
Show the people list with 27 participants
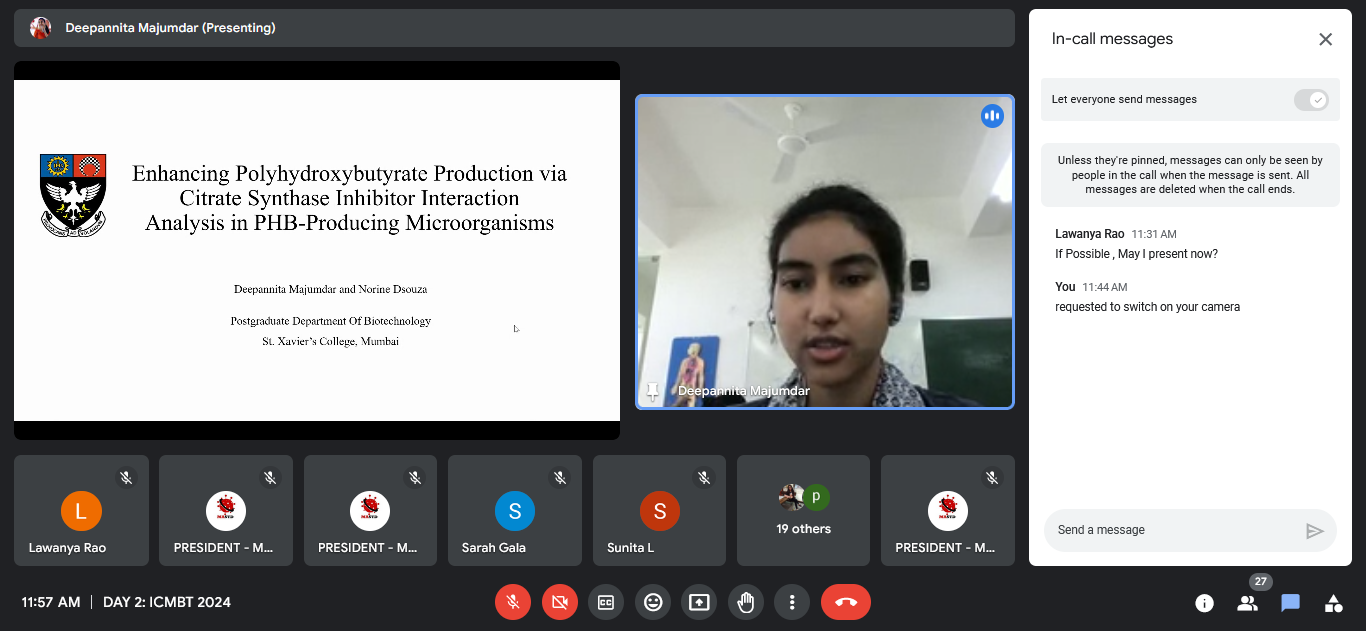coord(1247,603)
